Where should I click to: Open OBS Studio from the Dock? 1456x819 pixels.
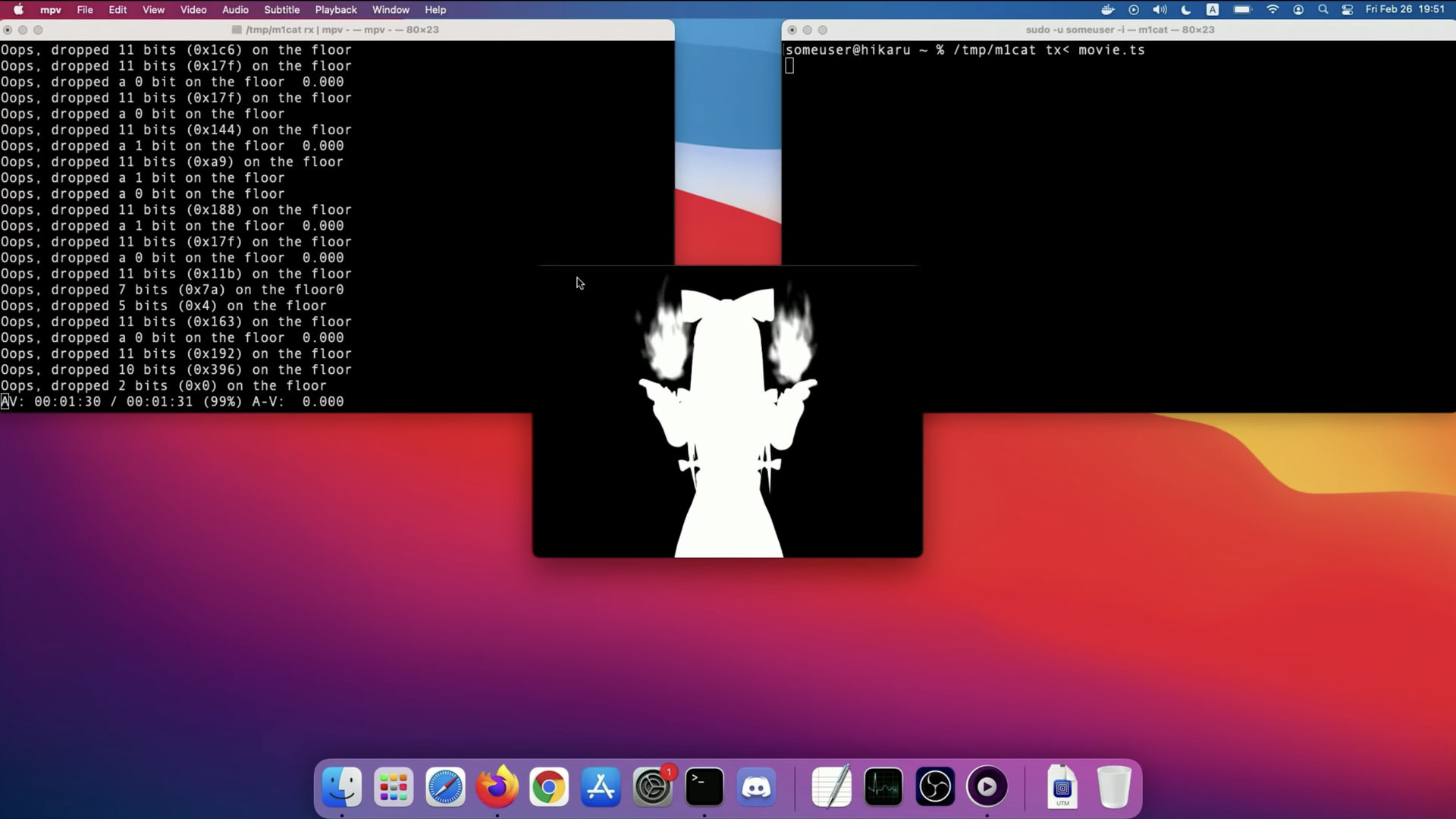(x=935, y=787)
